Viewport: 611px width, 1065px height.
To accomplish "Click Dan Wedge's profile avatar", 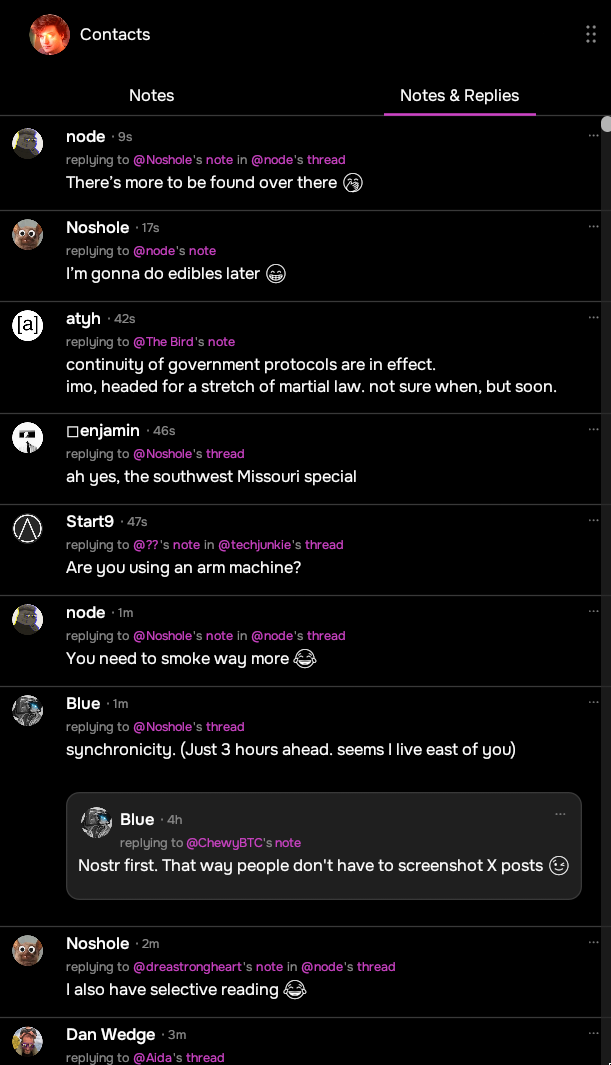I will pyautogui.click(x=28, y=1041).
